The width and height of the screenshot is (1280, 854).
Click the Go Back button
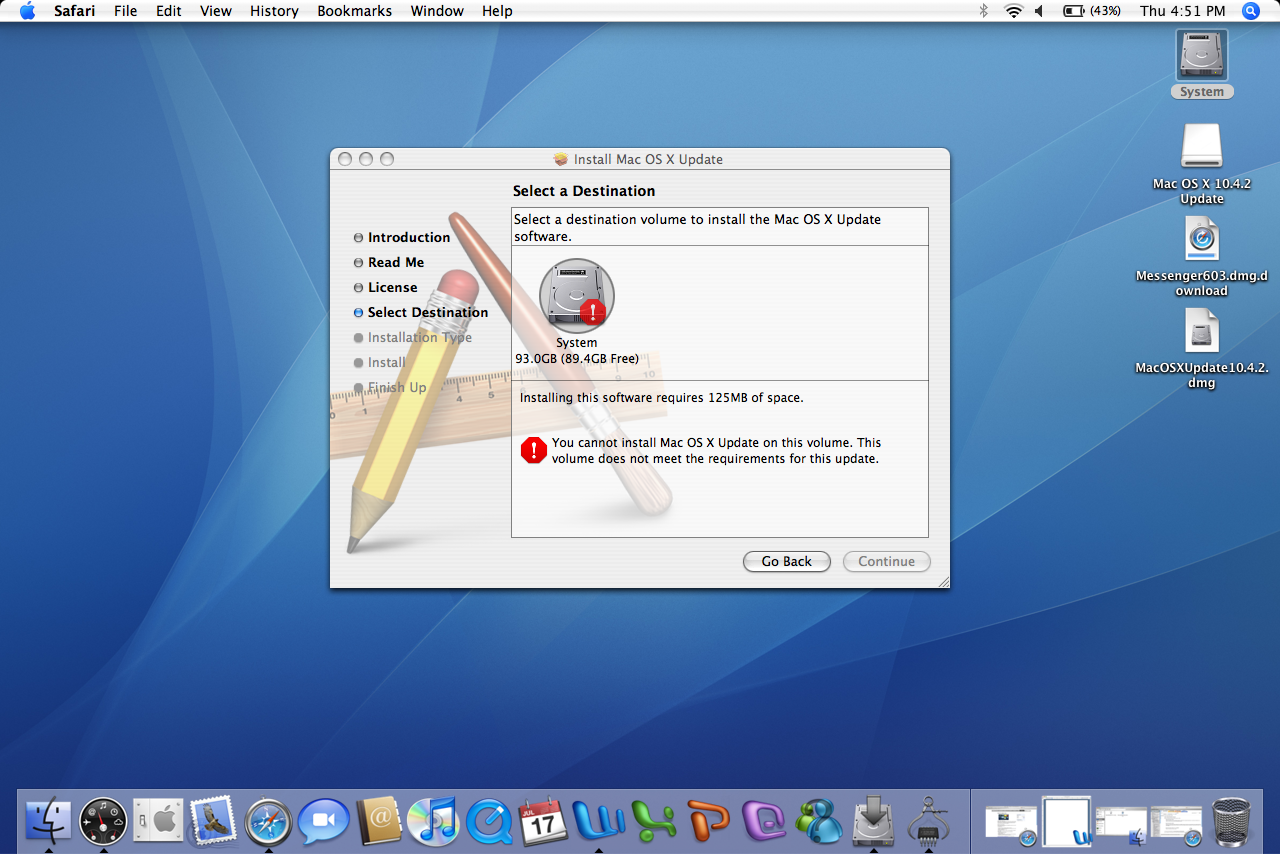coord(786,562)
